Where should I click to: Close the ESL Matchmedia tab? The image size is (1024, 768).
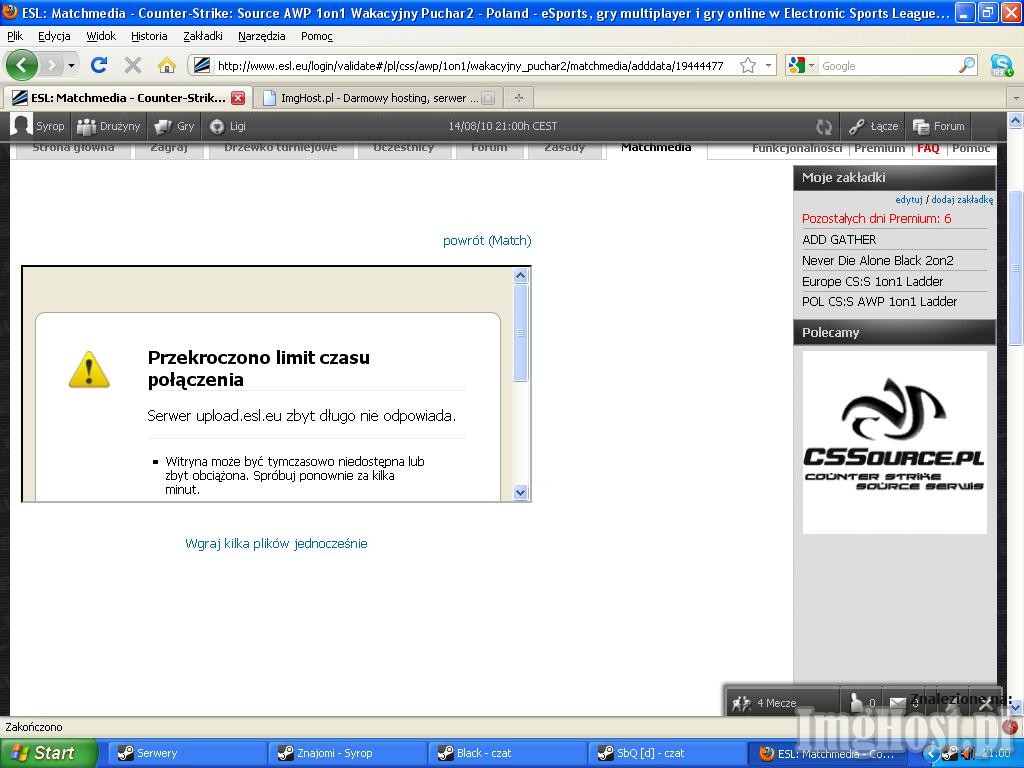[x=238, y=98]
